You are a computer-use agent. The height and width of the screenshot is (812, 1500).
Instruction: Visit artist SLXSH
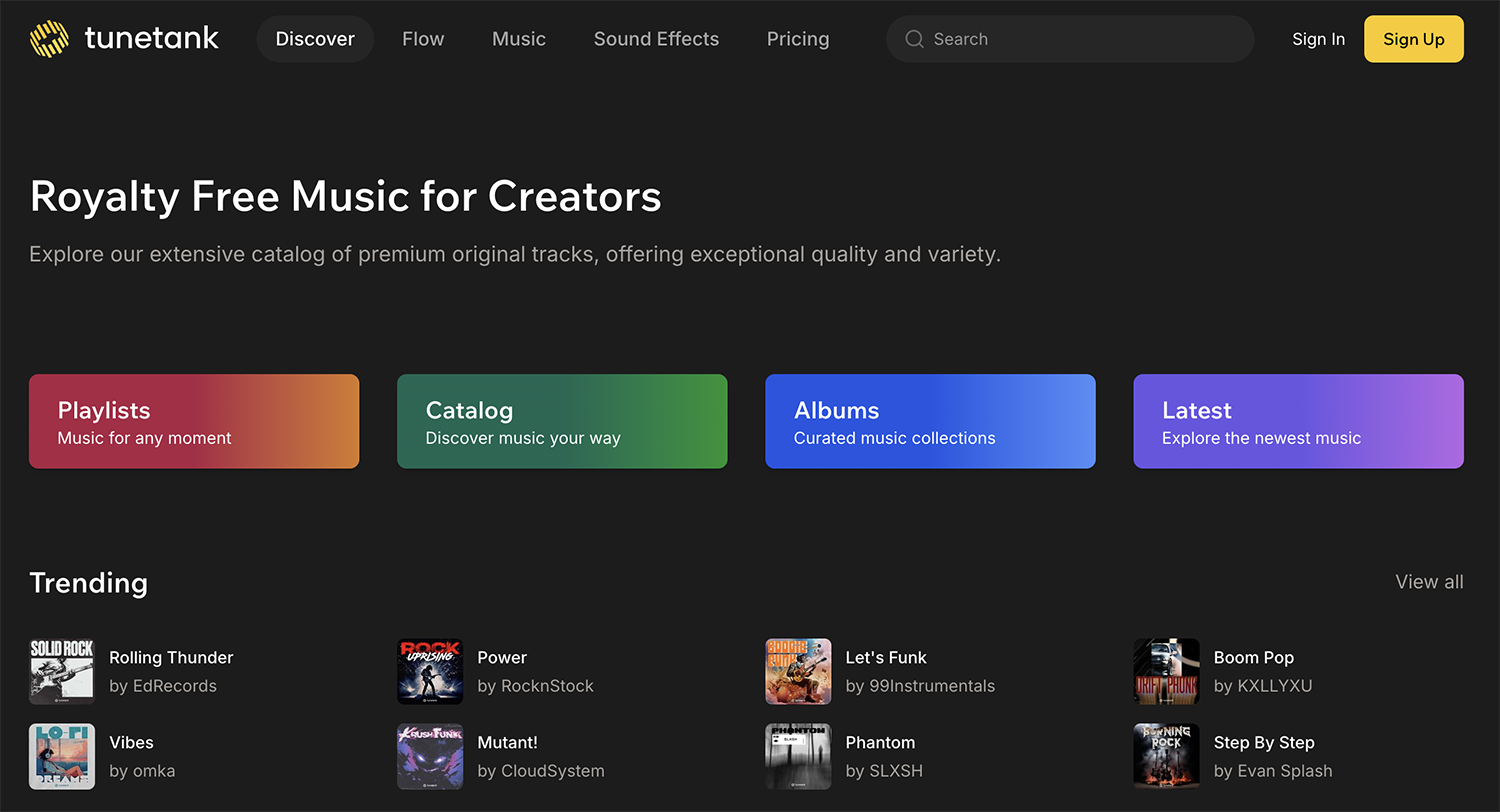point(884,771)
